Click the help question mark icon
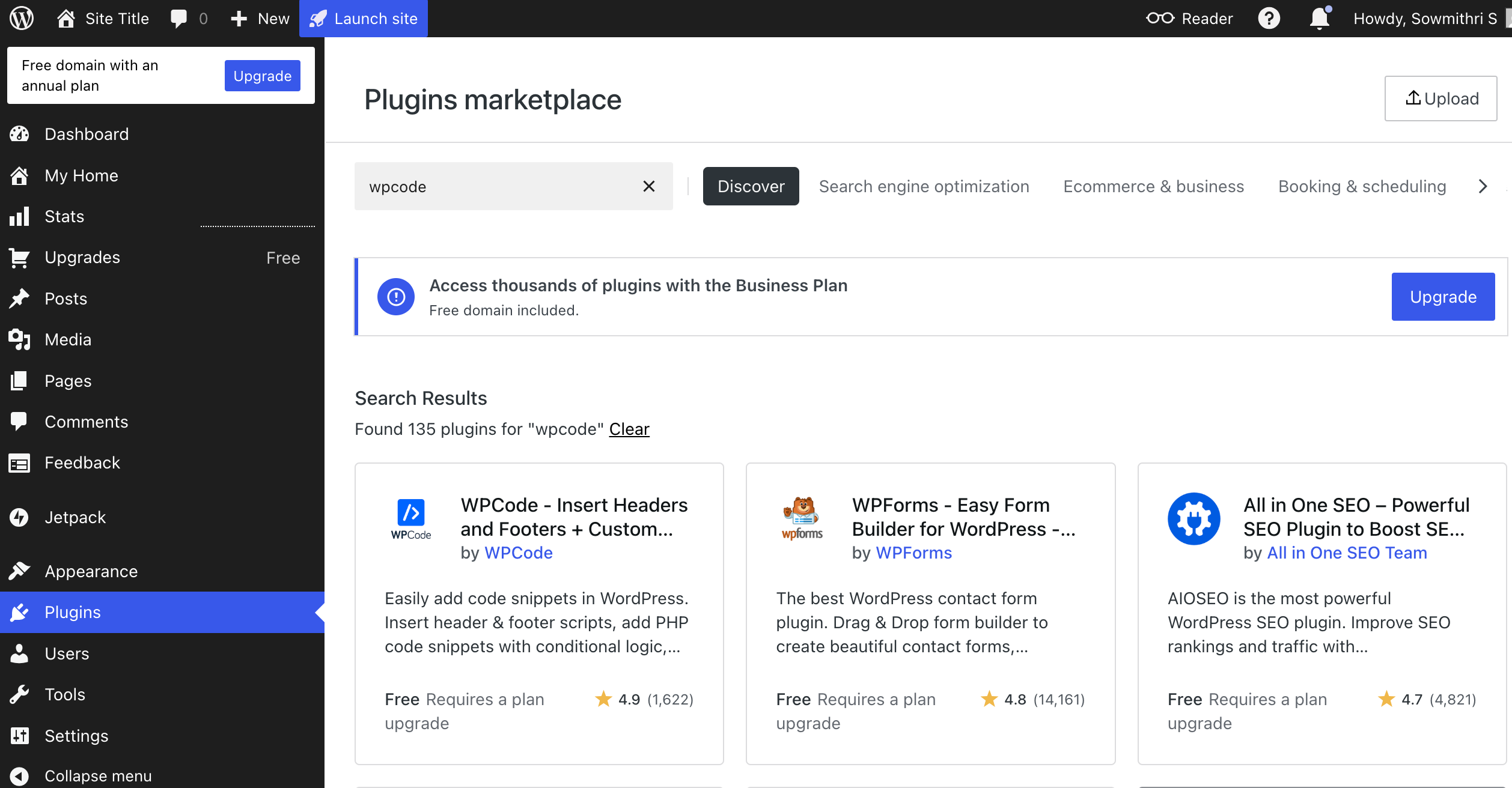The width and height of the screenshot is (1512, 788). coord(1269,18)
